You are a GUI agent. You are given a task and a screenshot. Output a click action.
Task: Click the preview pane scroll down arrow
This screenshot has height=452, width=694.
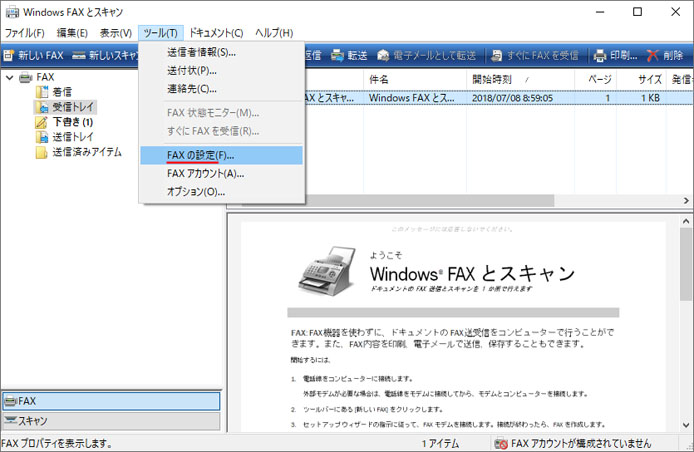coord(686,425)
